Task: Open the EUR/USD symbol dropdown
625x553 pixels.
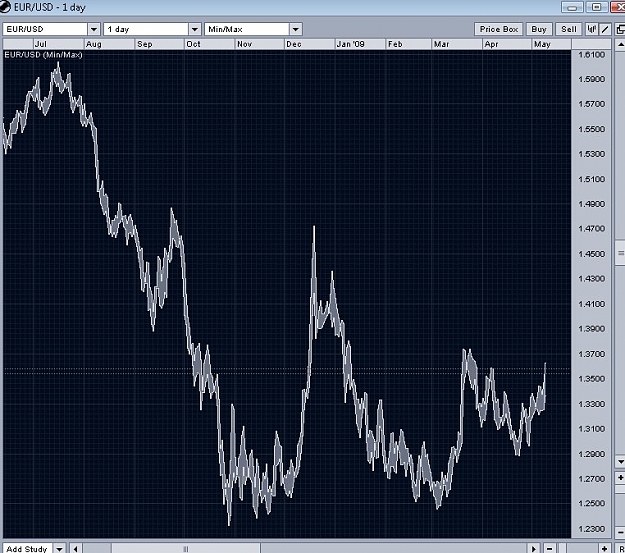Action: (x=94, y=29)
